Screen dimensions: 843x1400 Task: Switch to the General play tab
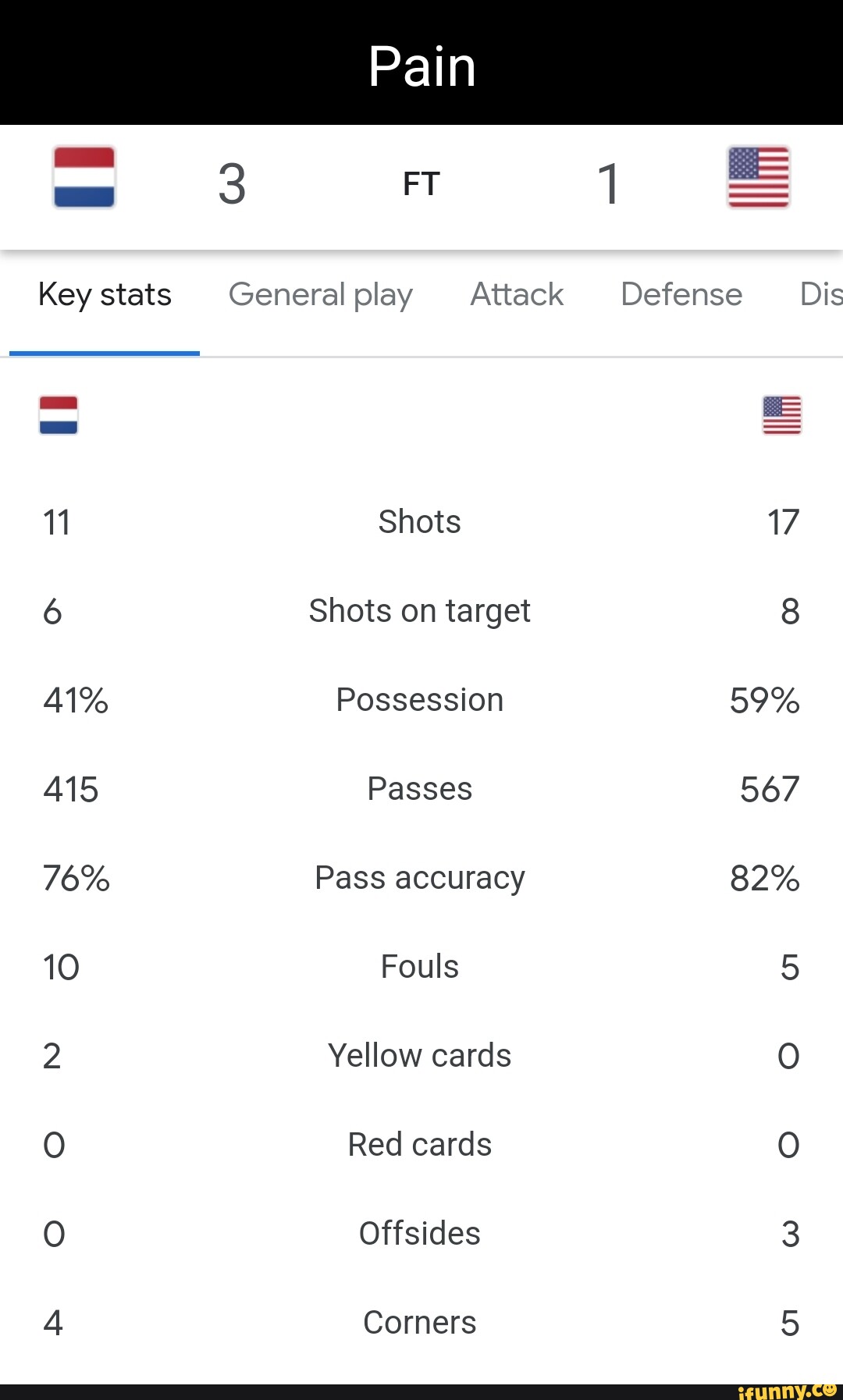point(321,294)
